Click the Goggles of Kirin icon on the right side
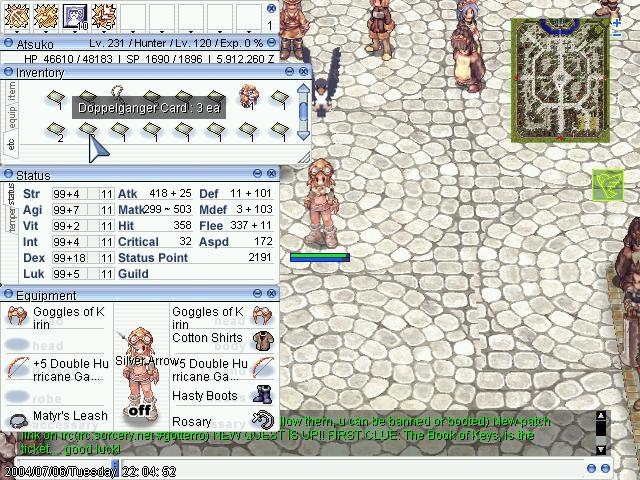640x480 pixels. click(262, 316)
